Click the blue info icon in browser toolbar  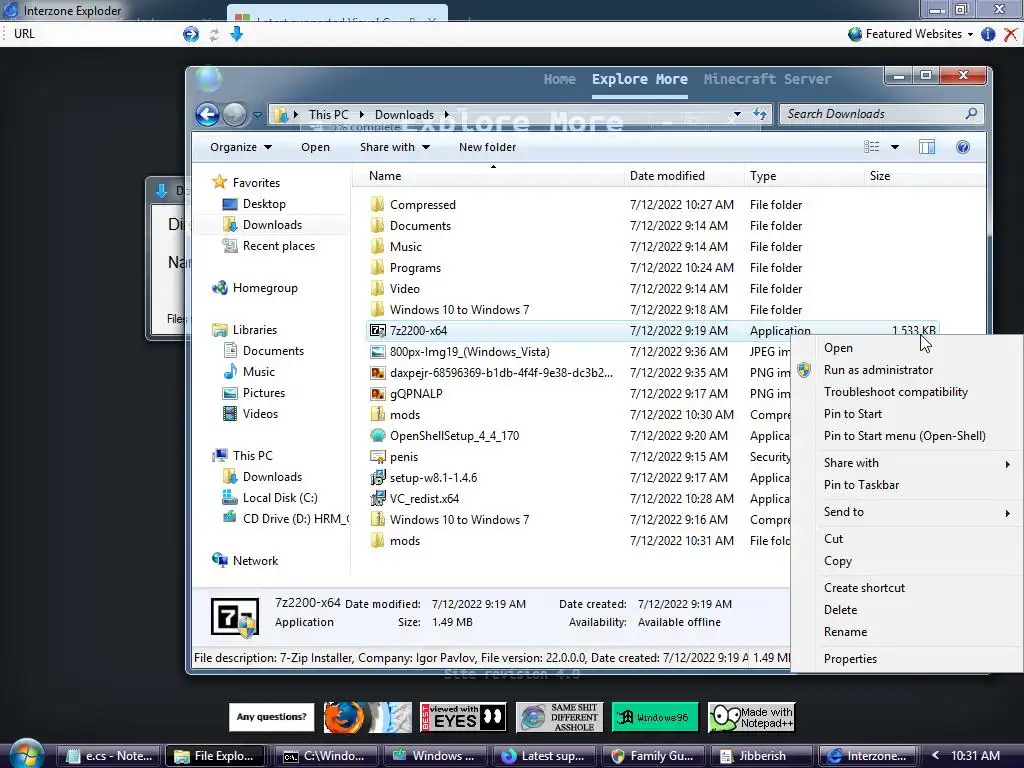click(x=988, y=34)
